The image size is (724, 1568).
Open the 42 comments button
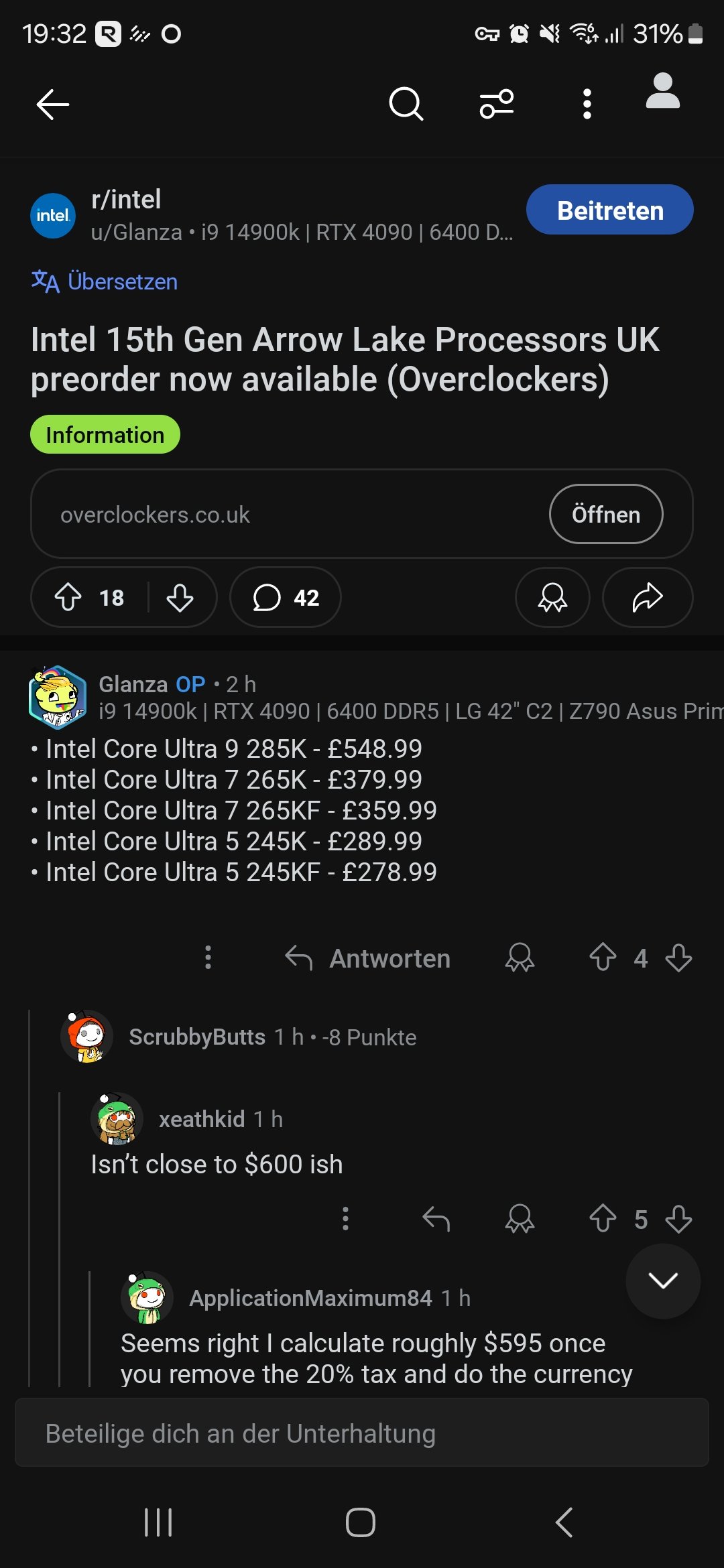pyautogui.click(x=286, y=597)
